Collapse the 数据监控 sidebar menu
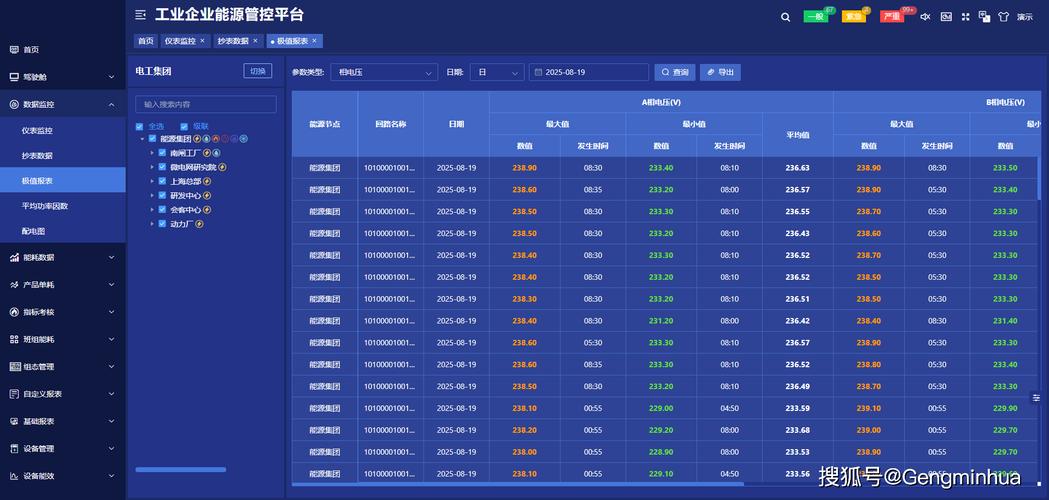1049x500 pixels. [x=63, y=104]
